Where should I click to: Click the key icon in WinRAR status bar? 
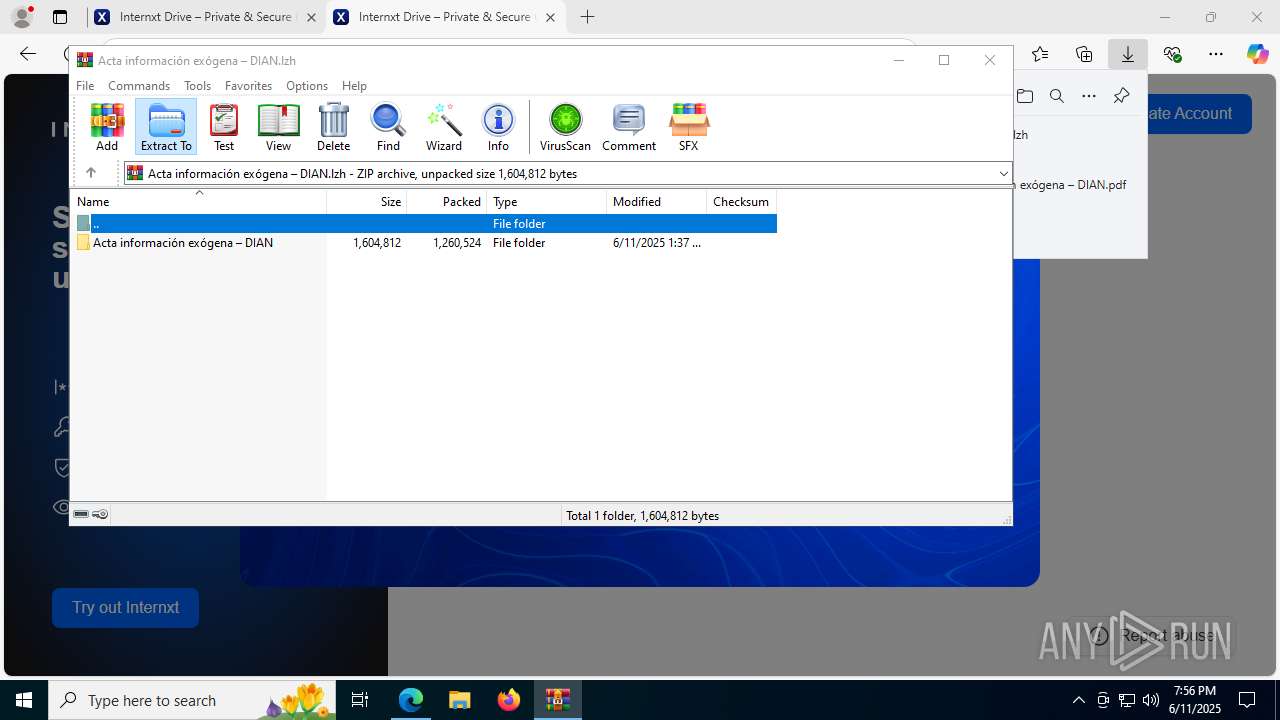coord(100,514)
